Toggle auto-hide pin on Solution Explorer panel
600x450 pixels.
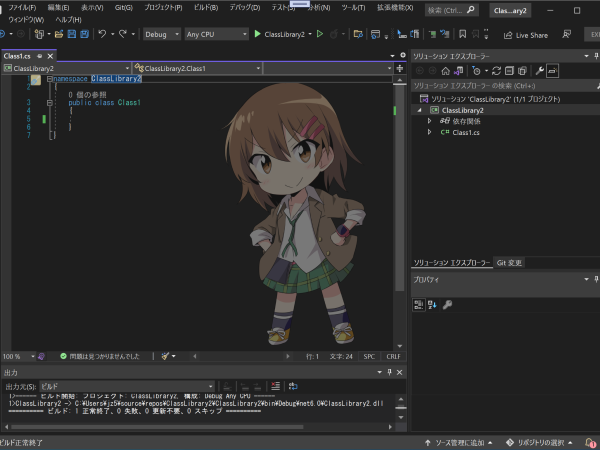[x=596, y=56]
